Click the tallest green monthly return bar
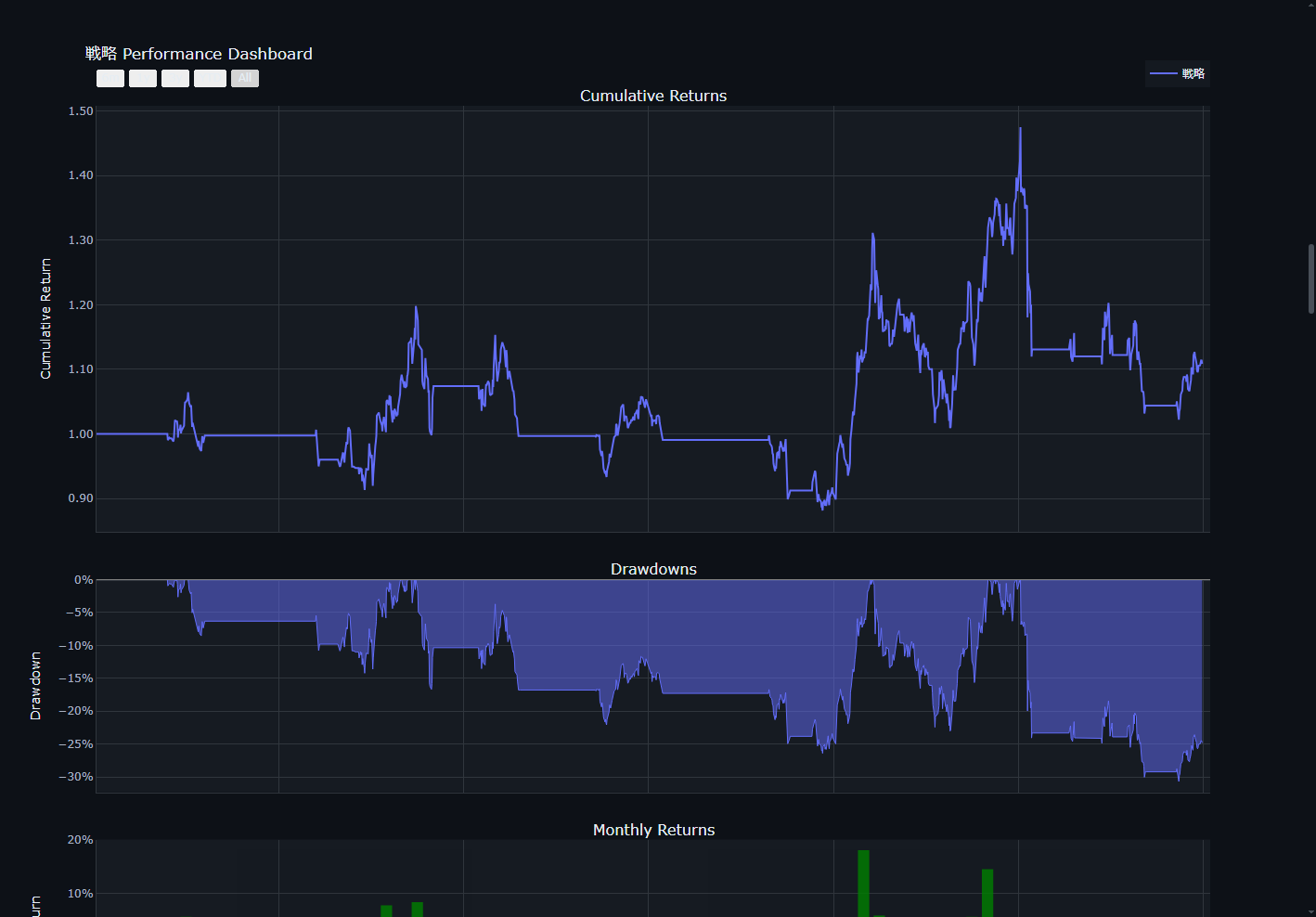The width and height of the screenshot is (1316, 917). (863, 883)
